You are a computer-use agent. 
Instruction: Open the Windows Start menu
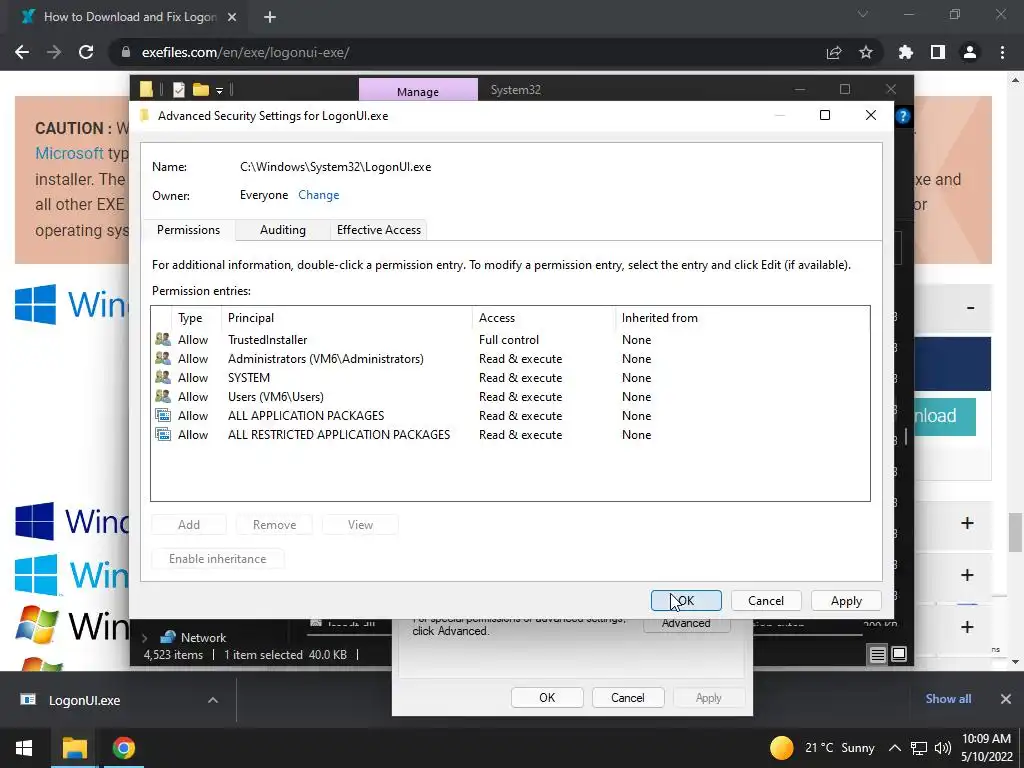click(x=24, y=748)
